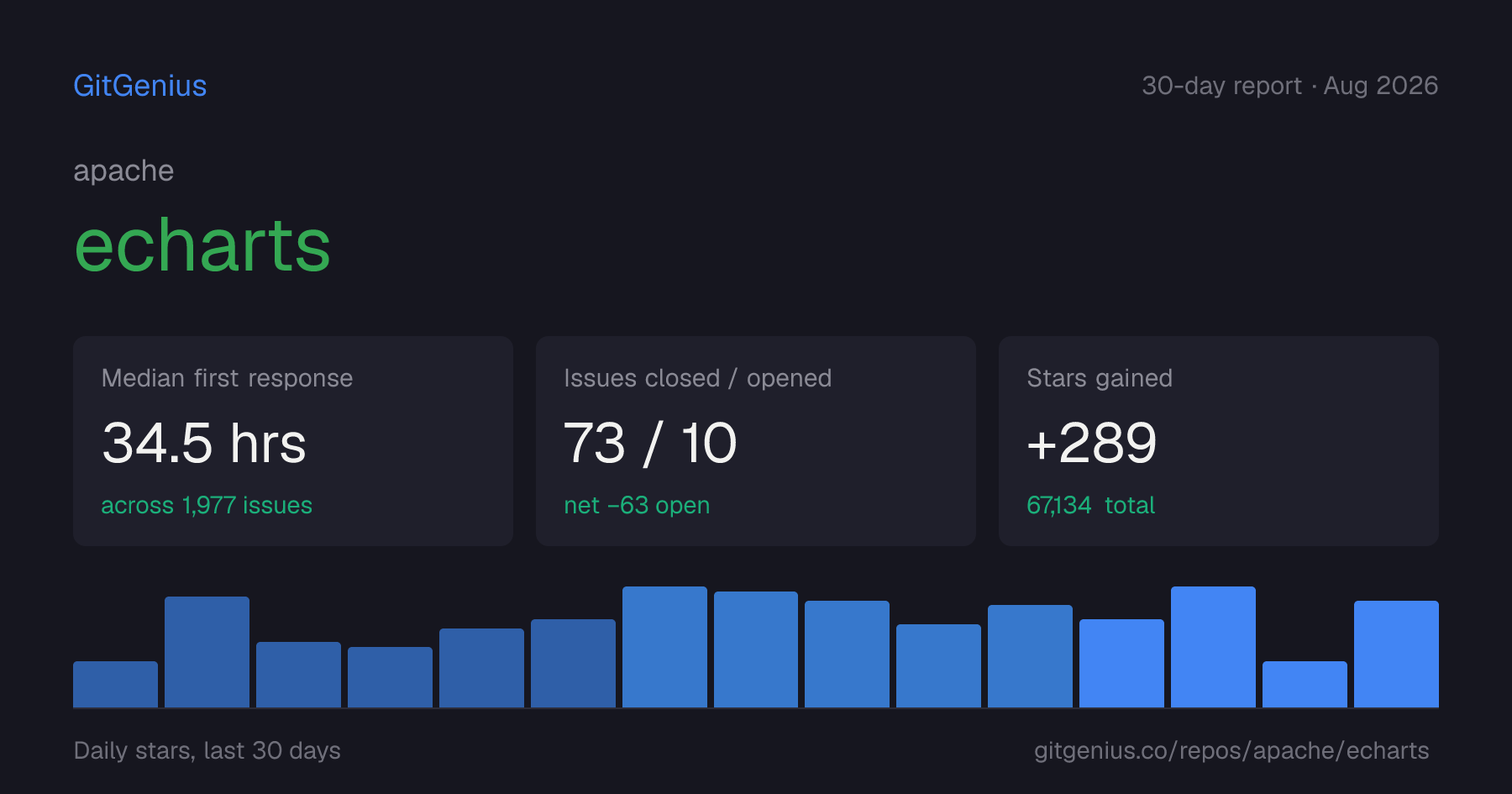Select the "34.5 hrs" value
This screenshot has height=794, width=1512.
click(204, 443)
